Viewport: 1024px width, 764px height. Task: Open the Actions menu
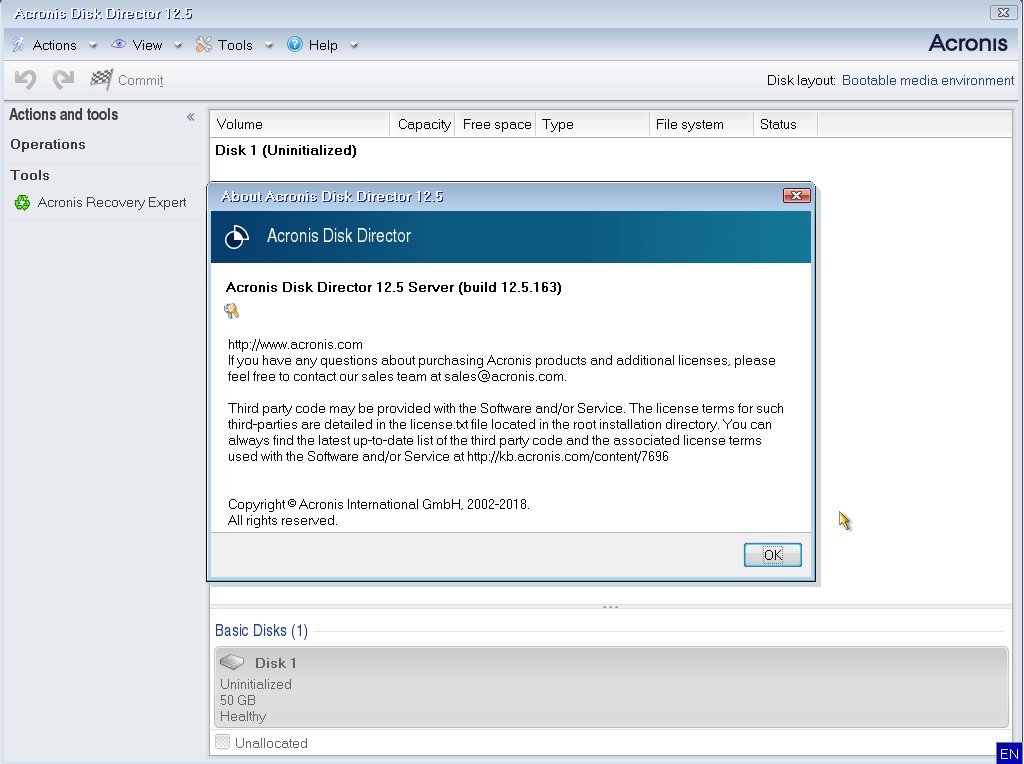pyautogui.click(x=54, y=45)
